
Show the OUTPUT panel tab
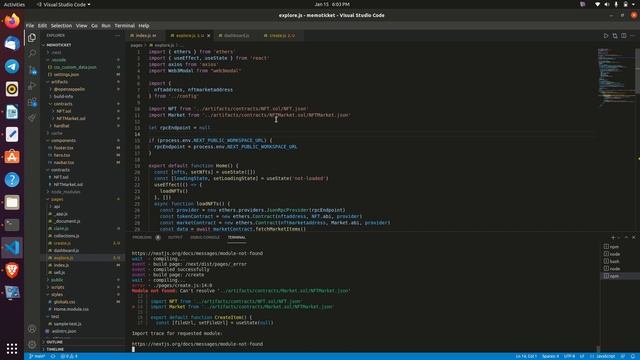point(175,237)
